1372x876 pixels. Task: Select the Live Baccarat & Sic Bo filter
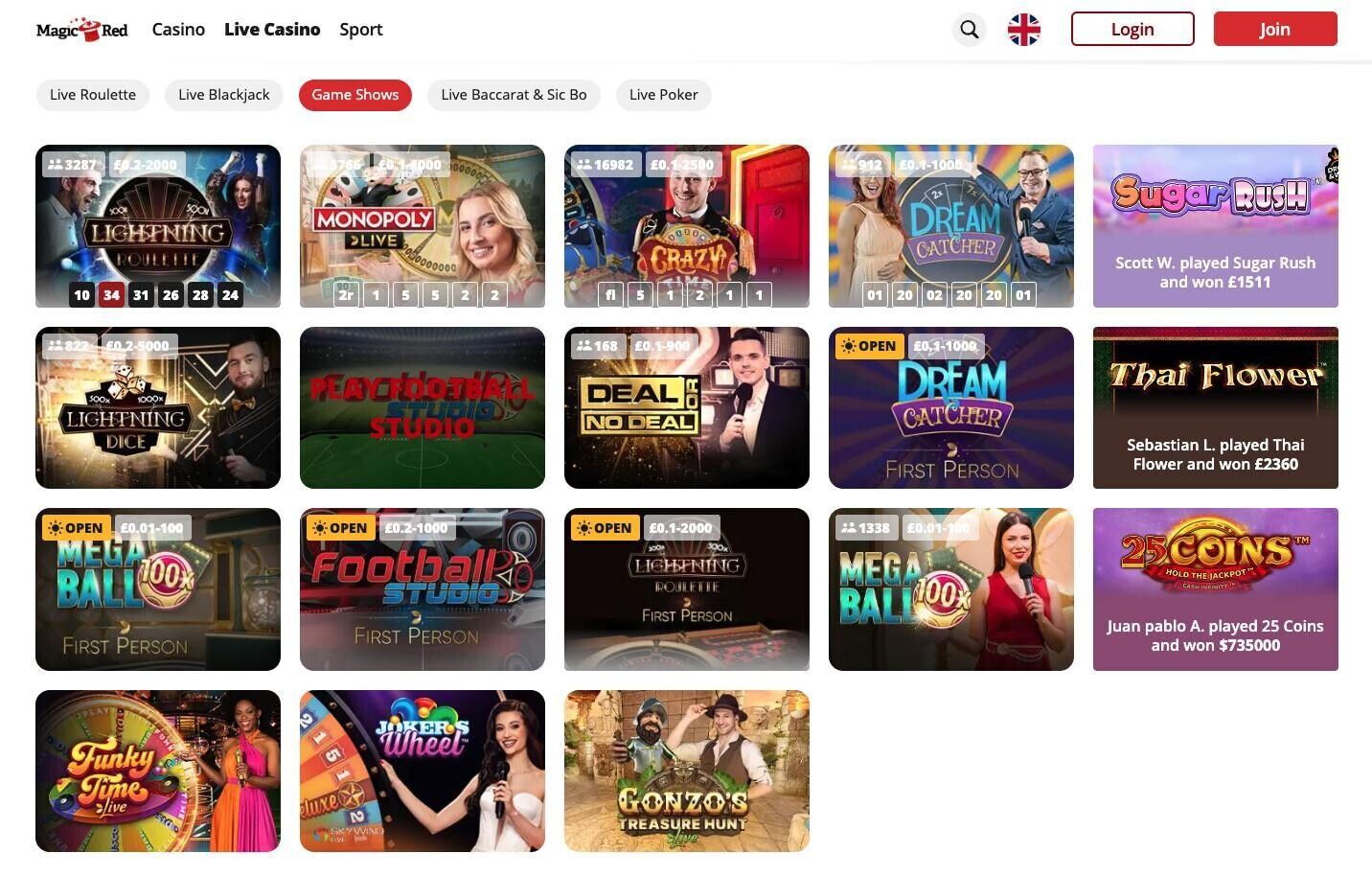coord(514,95)
